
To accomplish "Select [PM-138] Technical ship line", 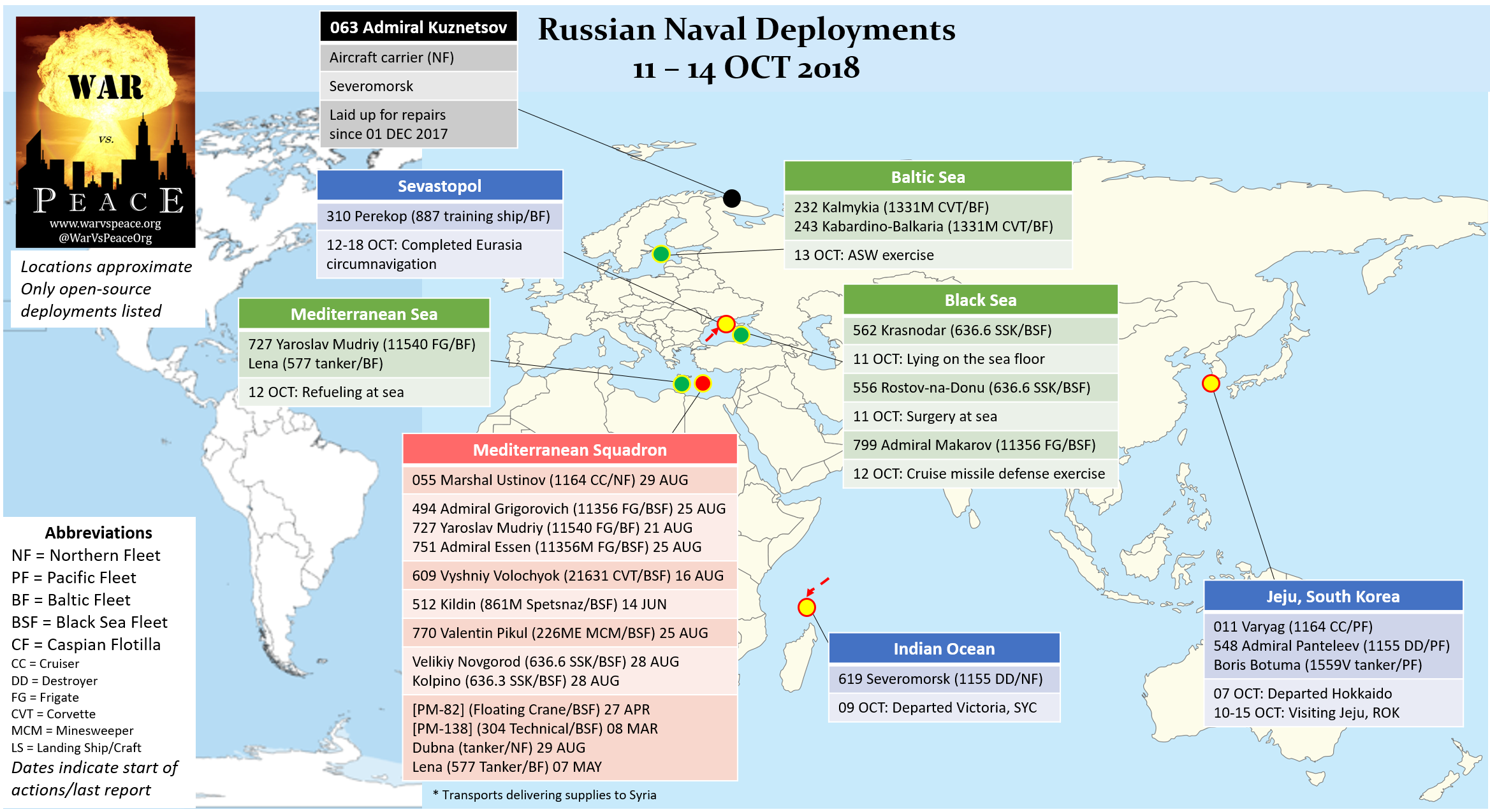I will click(x=535, y=729).
